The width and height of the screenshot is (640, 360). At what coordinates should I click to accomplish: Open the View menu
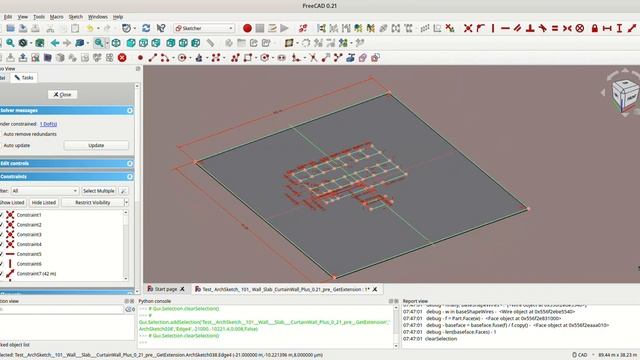click(x=22, y=17)
